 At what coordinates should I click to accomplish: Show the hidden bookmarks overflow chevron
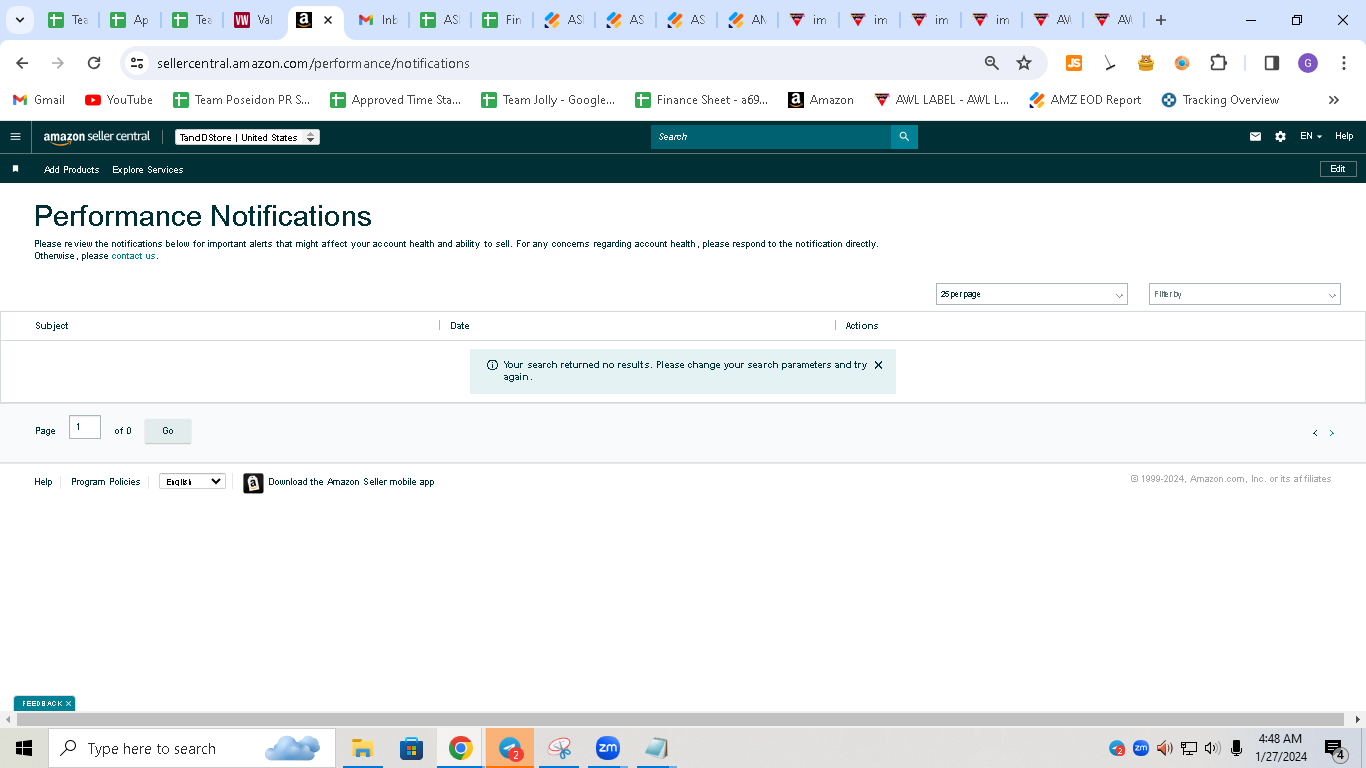pos(1333,100)
